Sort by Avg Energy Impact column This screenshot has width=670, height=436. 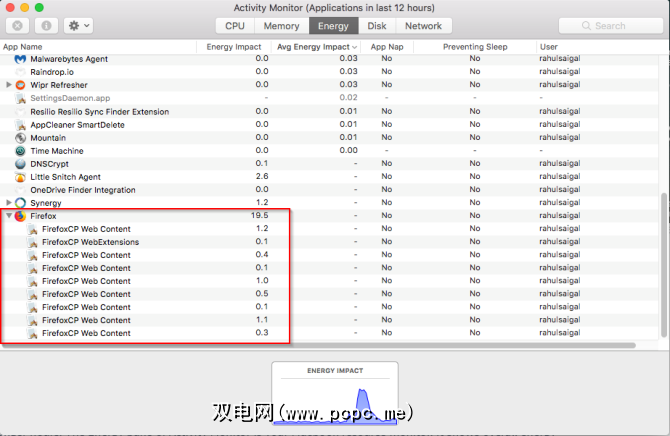click(316, 47)
